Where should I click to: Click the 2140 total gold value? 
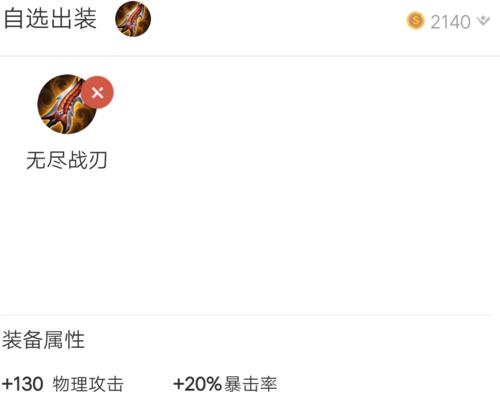tap(450, 22)
